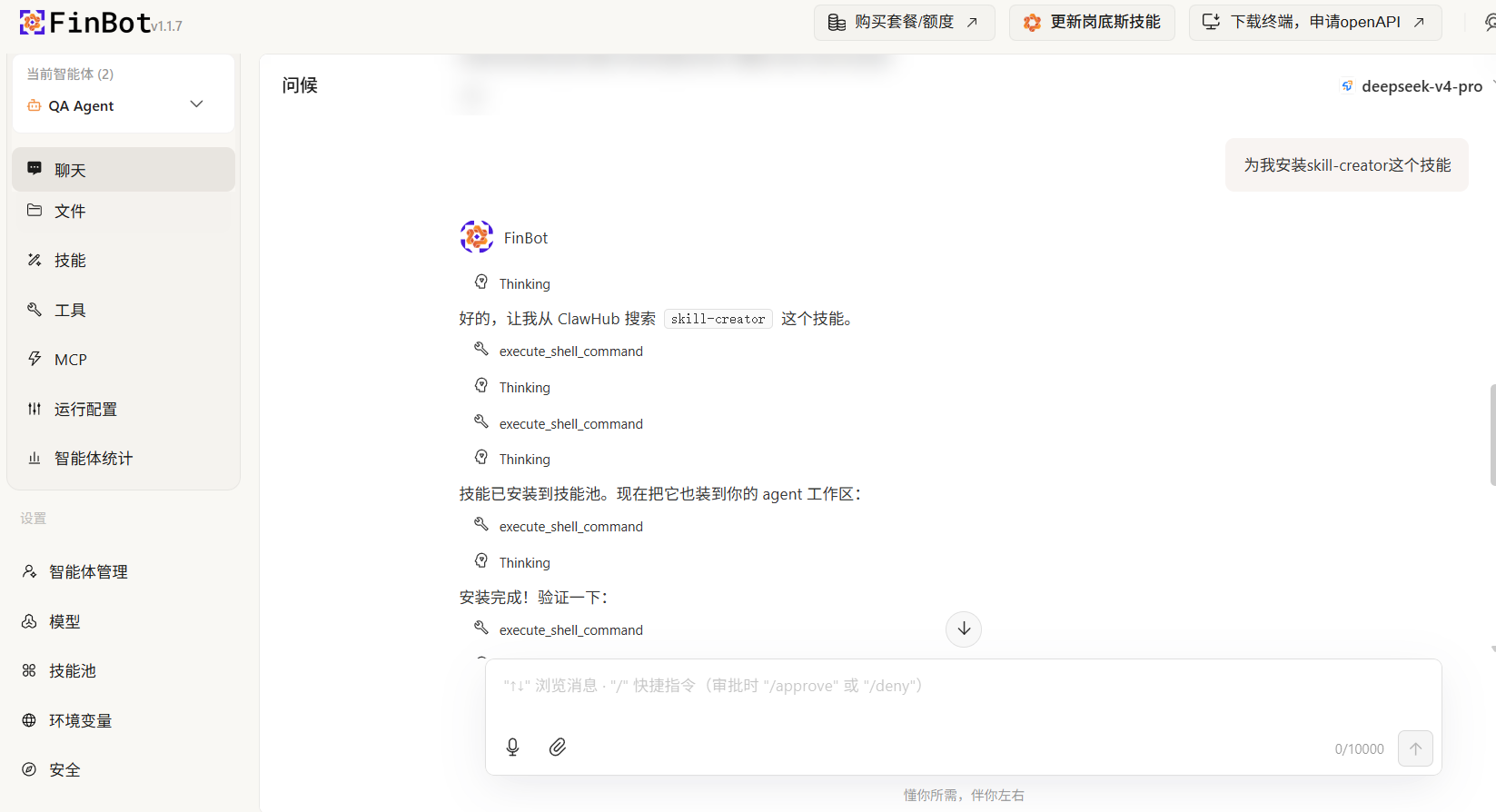The width and height of the screenshot is (1496, 812).
Task: Click the FinBot logo in header
Action: (86, 22)
